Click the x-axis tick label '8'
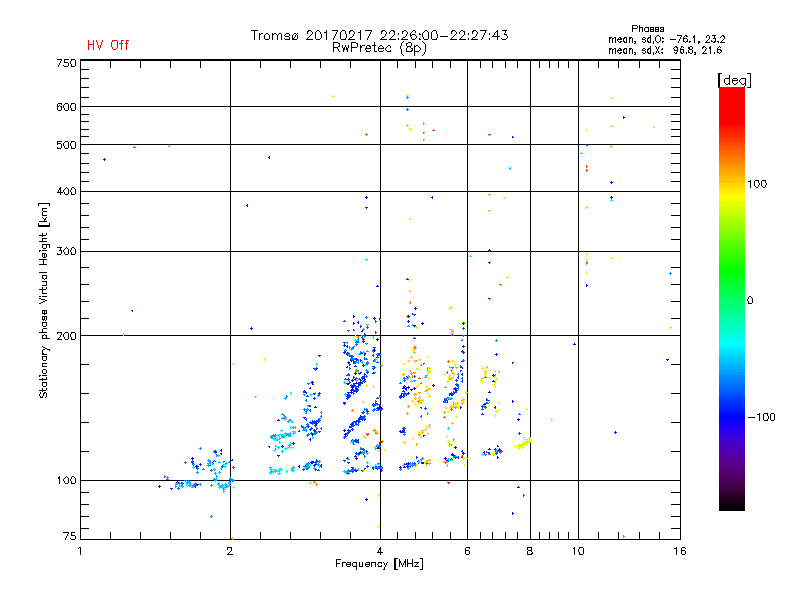This screenshot has width=800, height=600. click(530, 551)
